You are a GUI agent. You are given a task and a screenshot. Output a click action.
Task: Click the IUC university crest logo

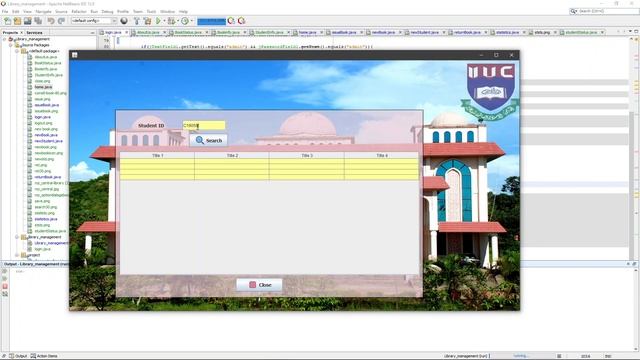tap(490, 92)
